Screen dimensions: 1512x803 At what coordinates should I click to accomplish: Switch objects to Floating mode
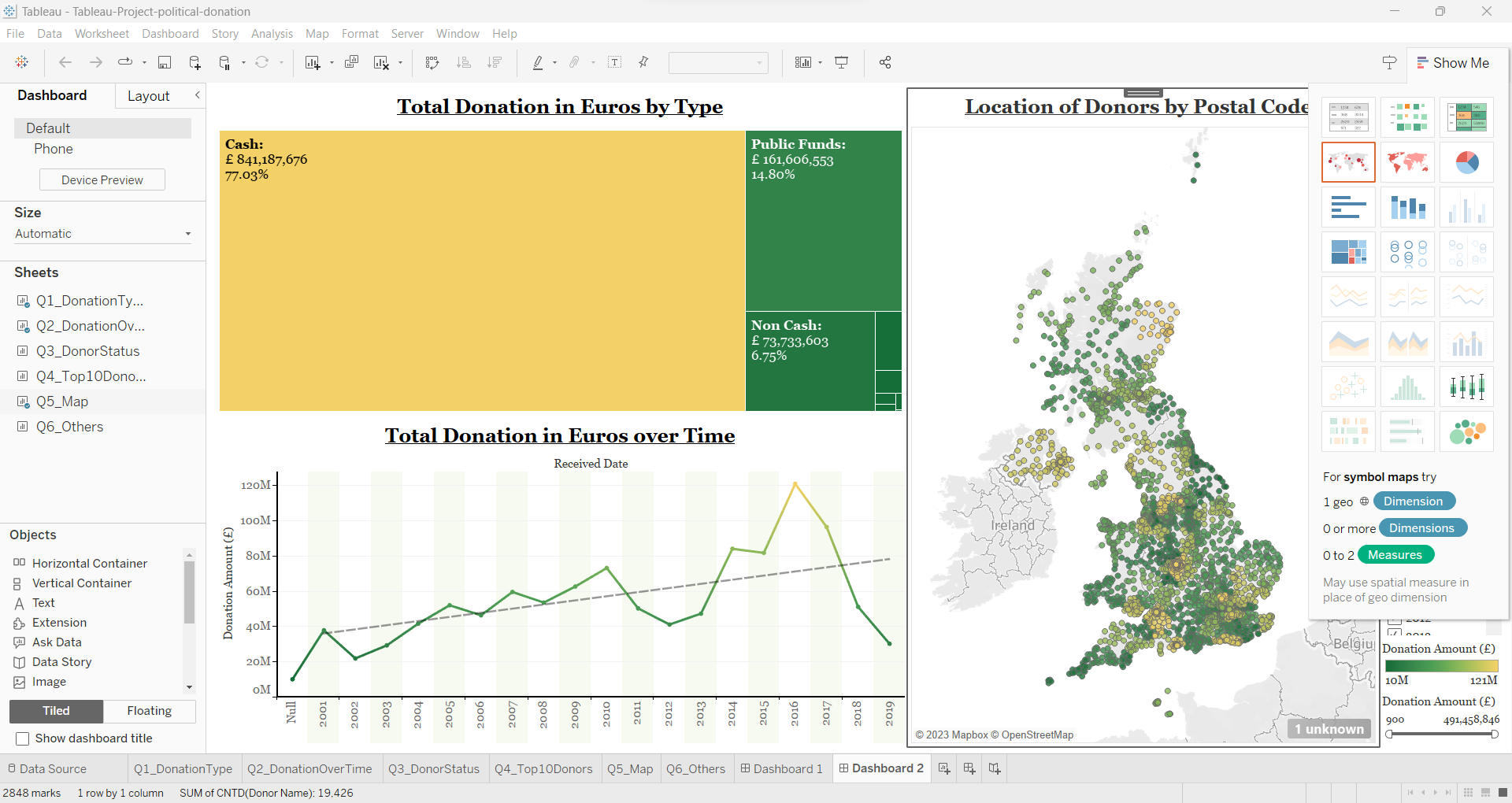click(149, 711)
